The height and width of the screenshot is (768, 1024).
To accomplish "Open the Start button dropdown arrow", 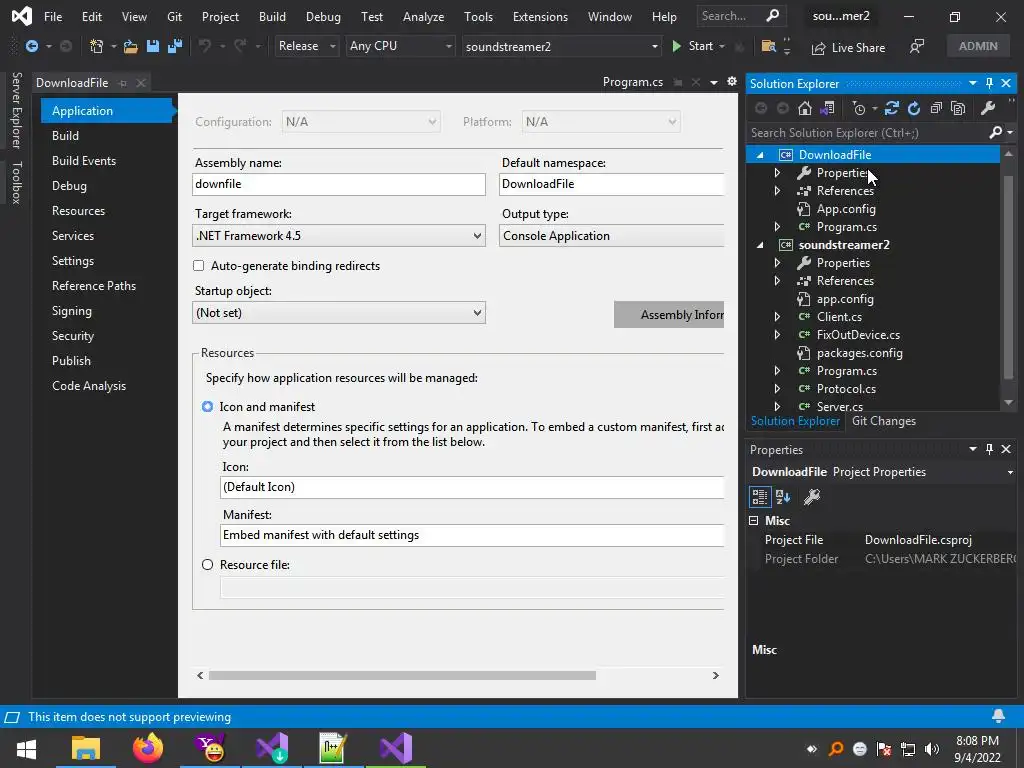I will (722, 46).
